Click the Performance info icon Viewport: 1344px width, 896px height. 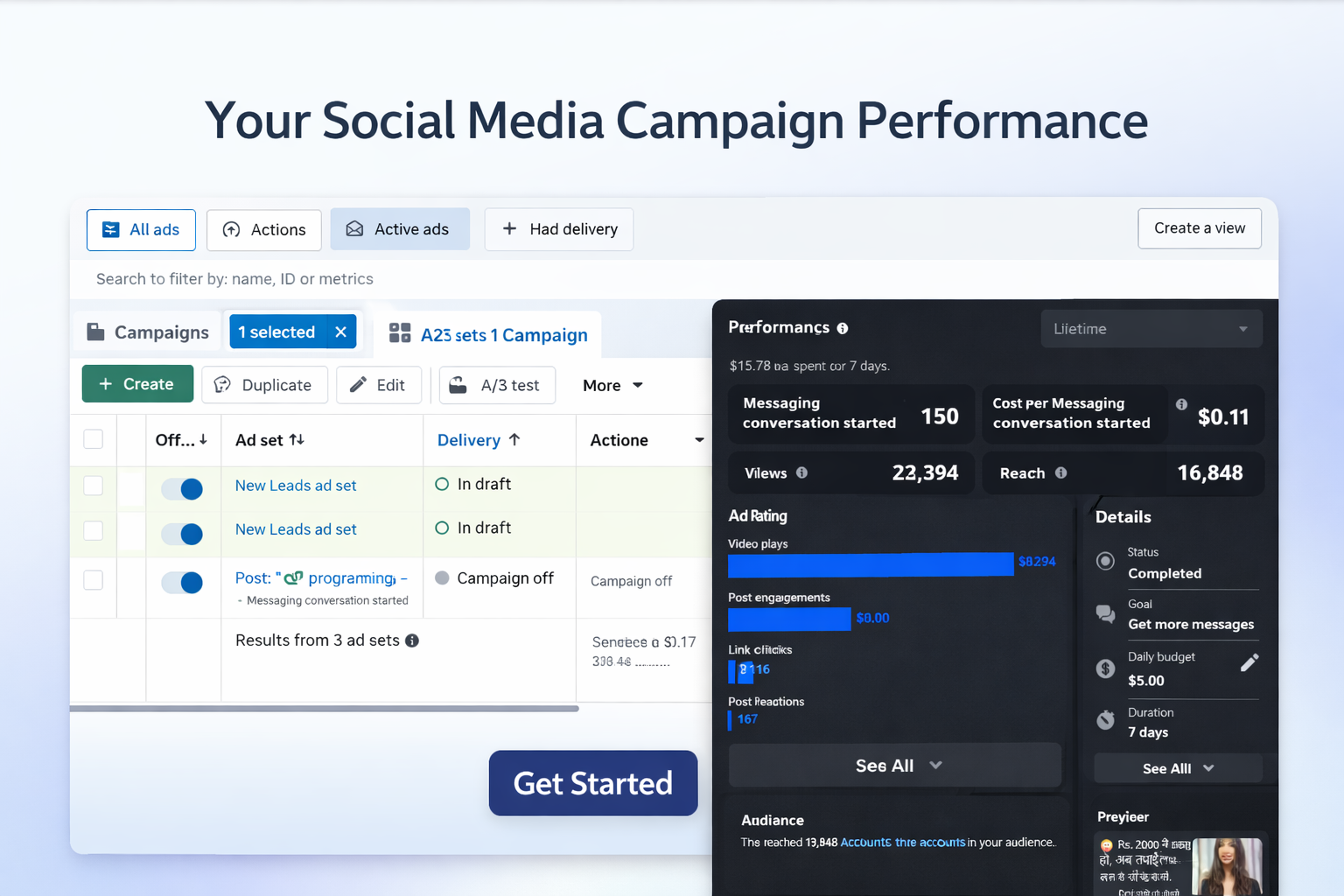843,328
